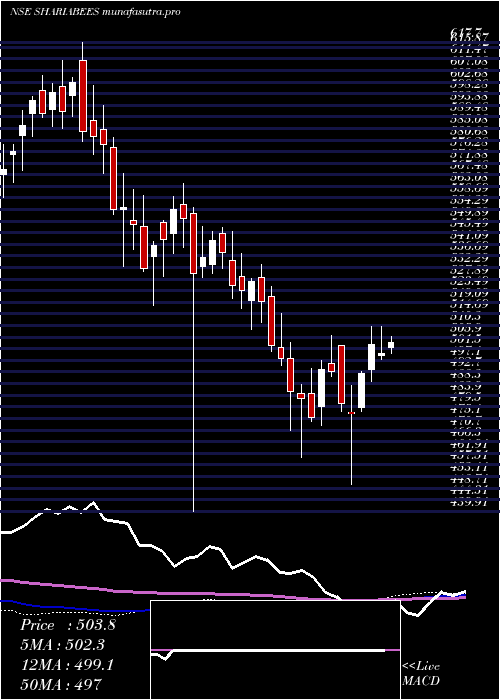500x700 pixels.
Task: Select the 50MA : 497 value
Action: (61, 684)
